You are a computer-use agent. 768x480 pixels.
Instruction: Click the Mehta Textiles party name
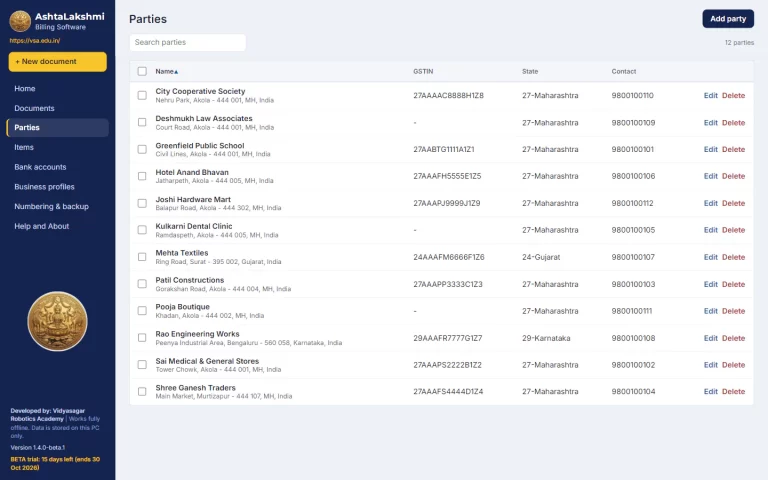point(182,253)
